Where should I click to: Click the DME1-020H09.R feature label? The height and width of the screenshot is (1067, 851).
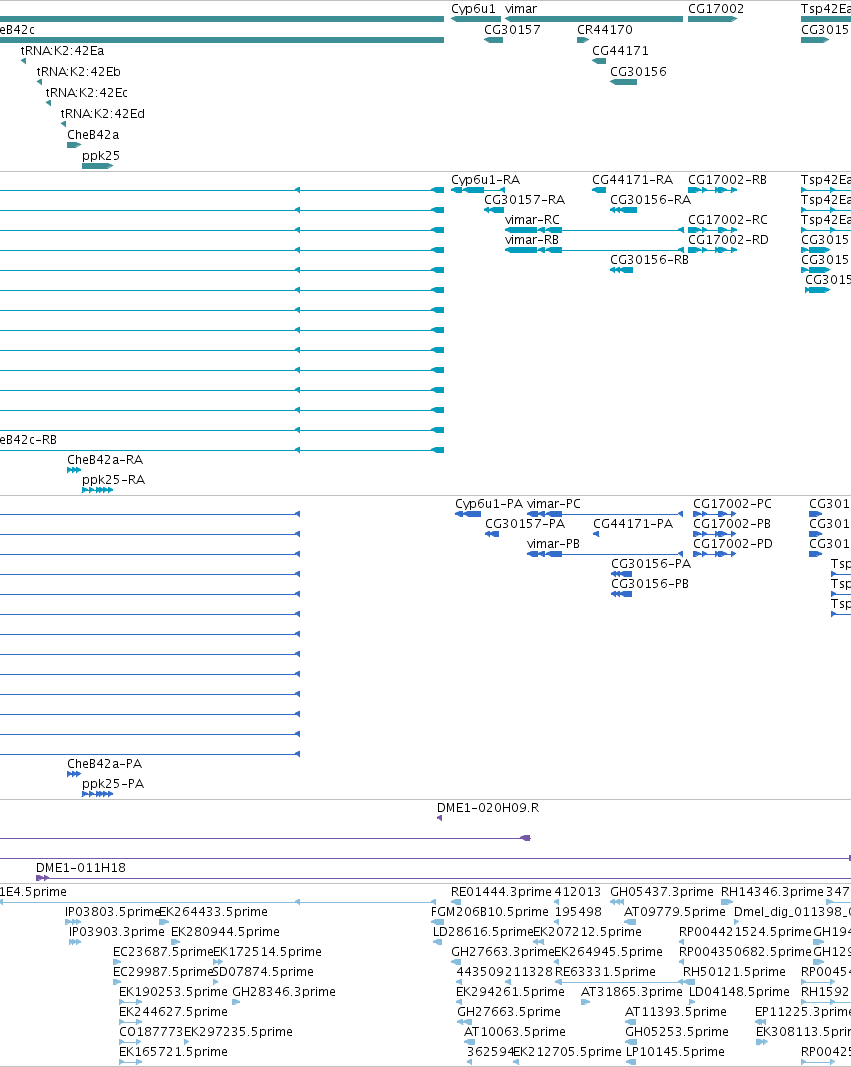tap(488, 808)
